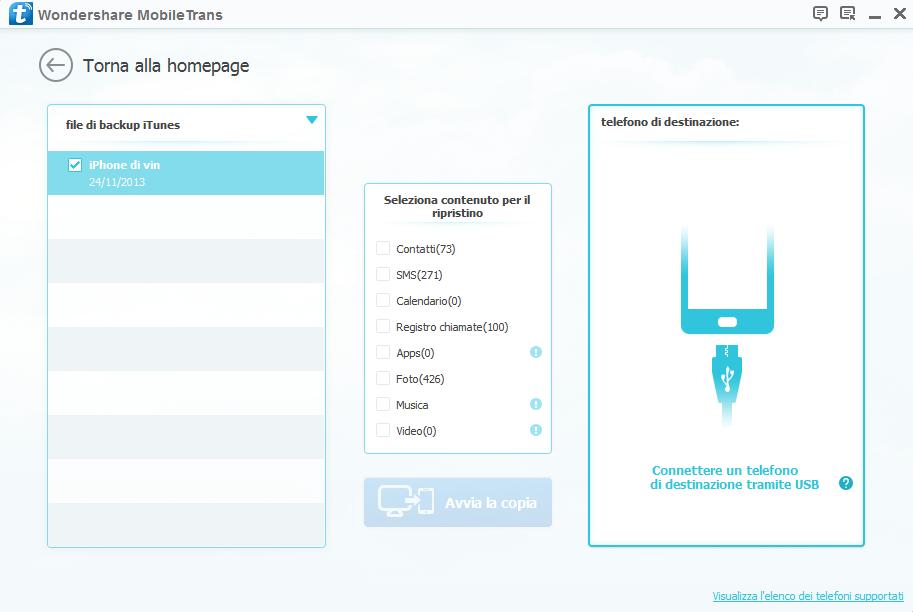Click the back arrow circle icon
This screenshot has width=913, height=612.
56,65
